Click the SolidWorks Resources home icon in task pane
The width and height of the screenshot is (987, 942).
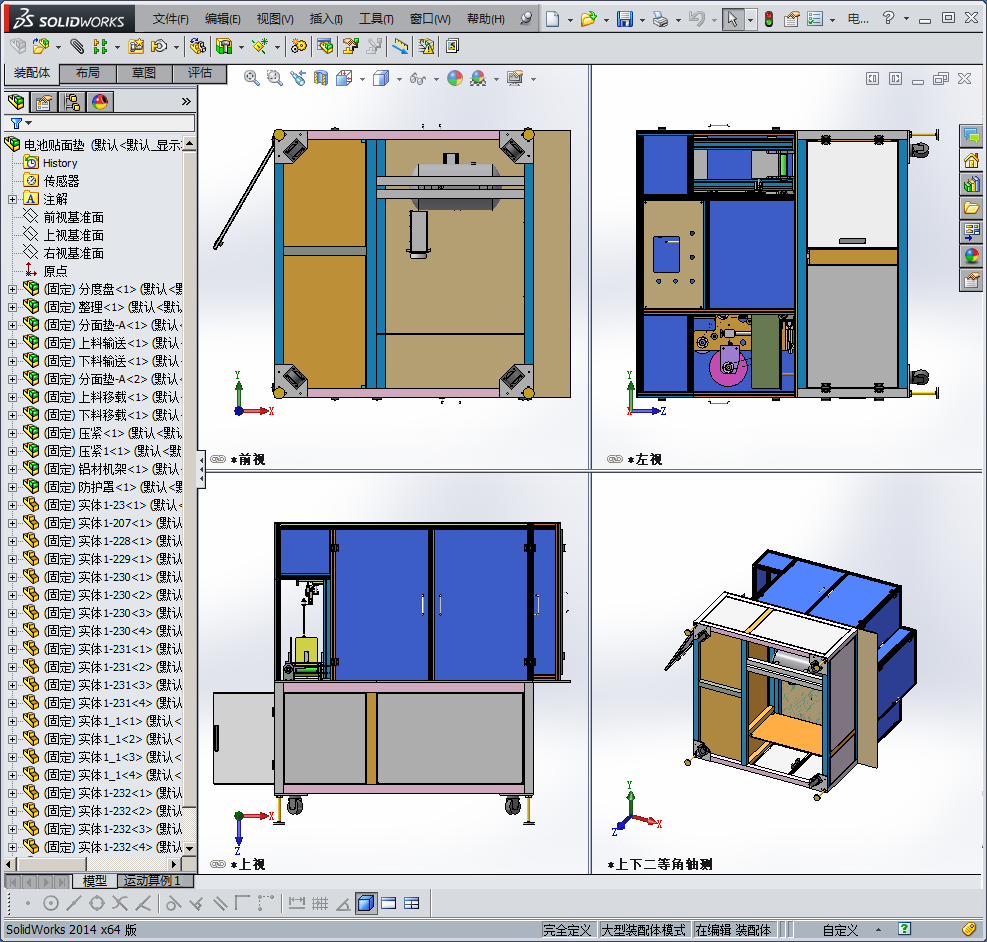972,160
